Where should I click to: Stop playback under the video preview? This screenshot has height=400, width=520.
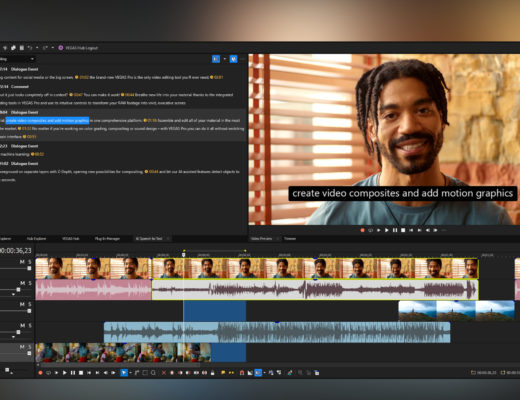tap(403, 230)
